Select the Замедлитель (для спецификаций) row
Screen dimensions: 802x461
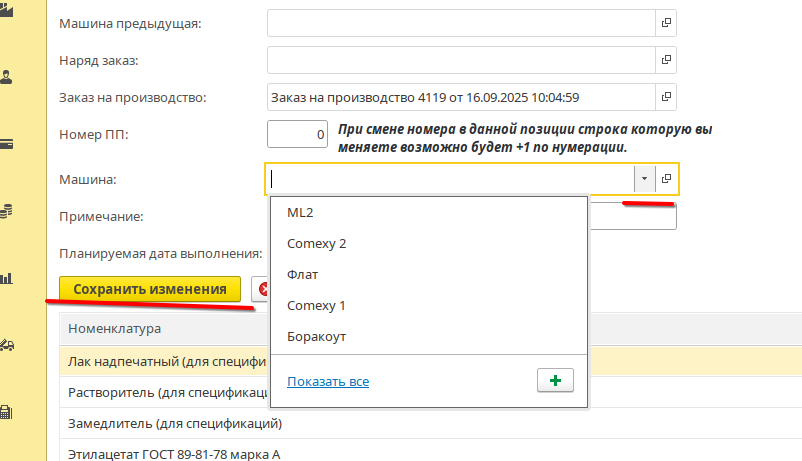click(175, 423)
